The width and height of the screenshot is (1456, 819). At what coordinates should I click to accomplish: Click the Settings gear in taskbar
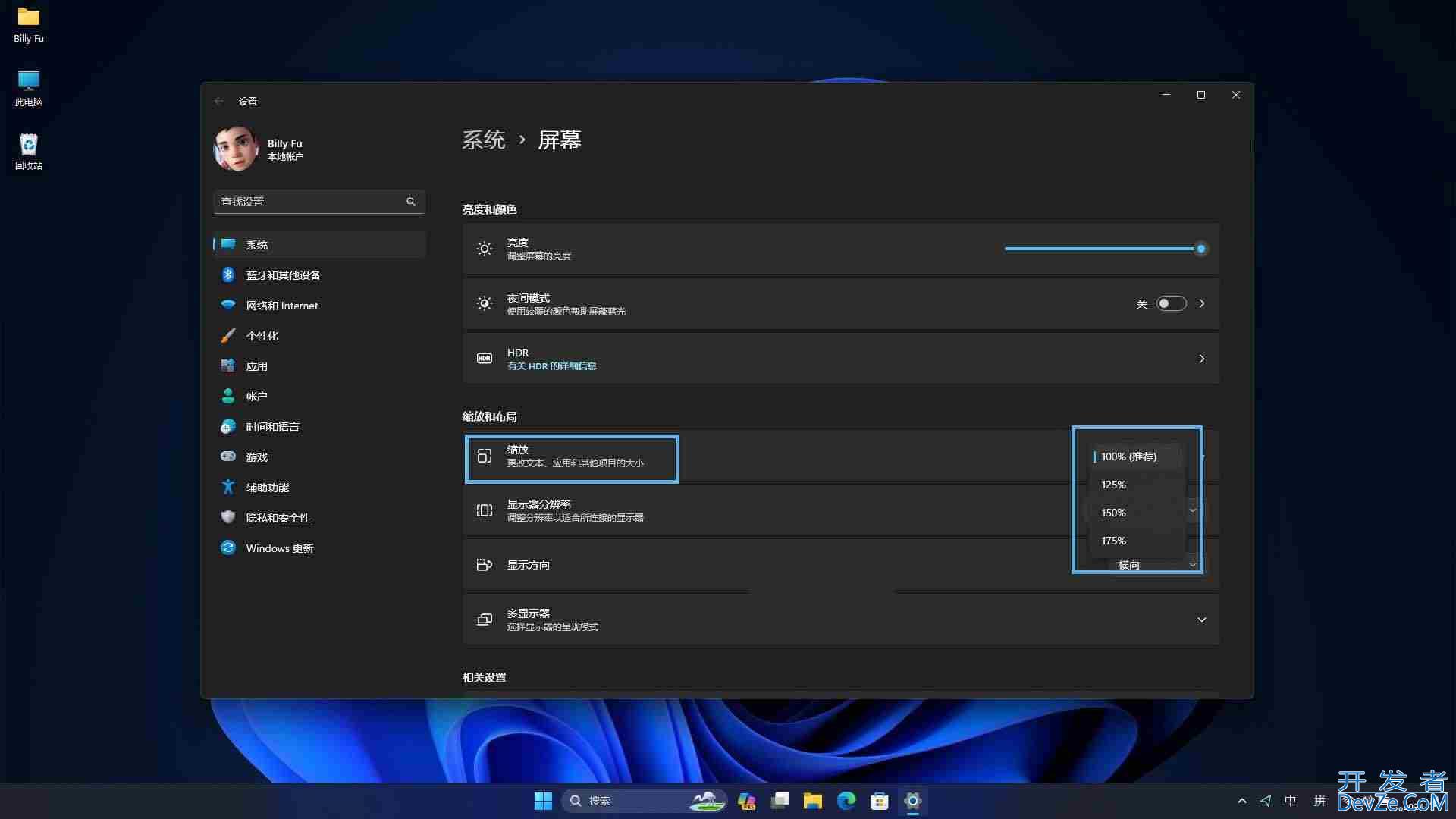[x=913, y=801]
